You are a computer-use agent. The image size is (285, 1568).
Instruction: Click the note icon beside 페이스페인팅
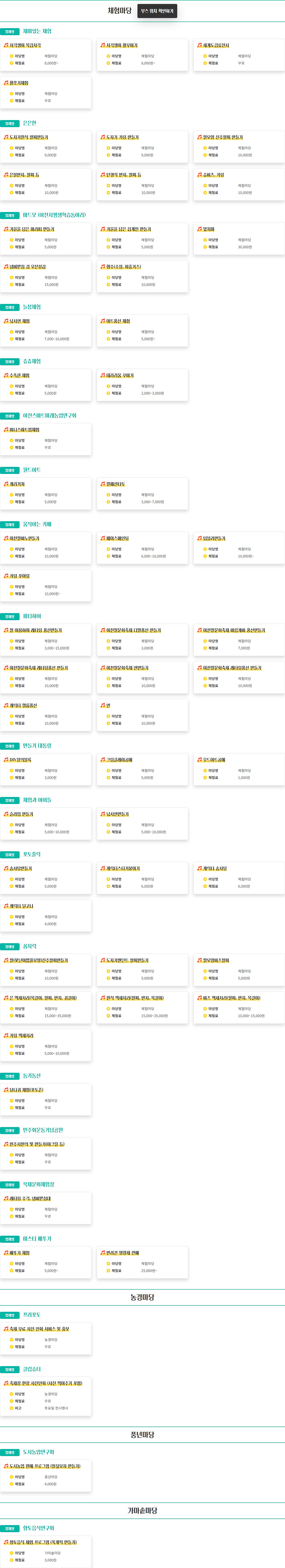103,538
